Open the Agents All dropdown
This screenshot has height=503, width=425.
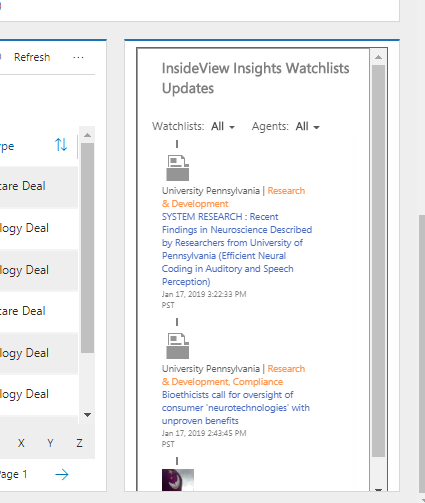click(x=308, y=127)
